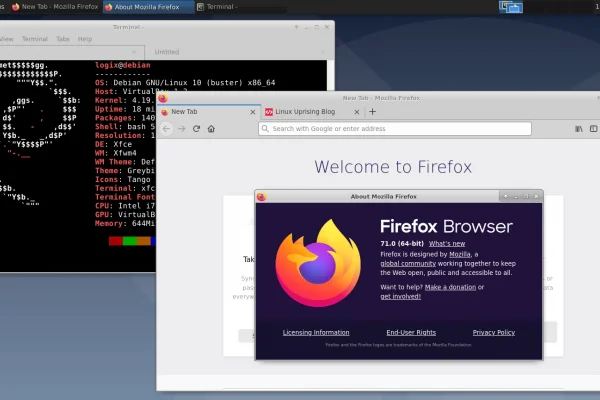
Task: Click the keep-above arrow in About dialog title bar
Action: tap(505, 196)
